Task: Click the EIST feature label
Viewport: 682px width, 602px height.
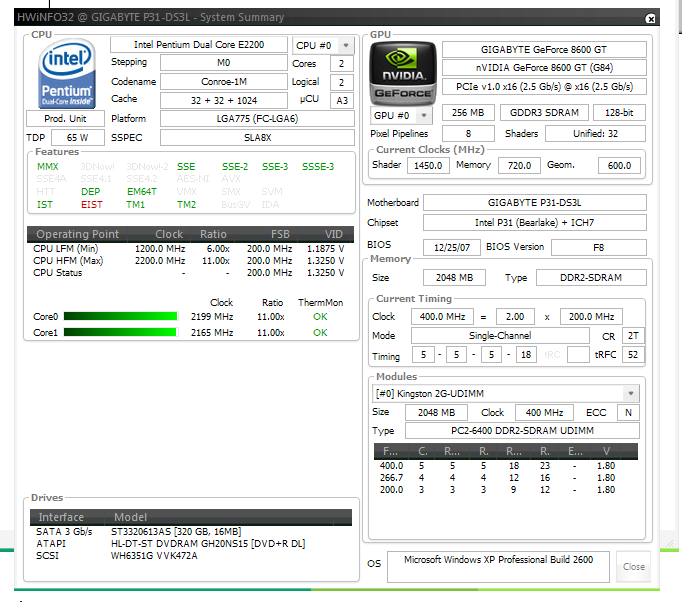Action: point(91,204)
